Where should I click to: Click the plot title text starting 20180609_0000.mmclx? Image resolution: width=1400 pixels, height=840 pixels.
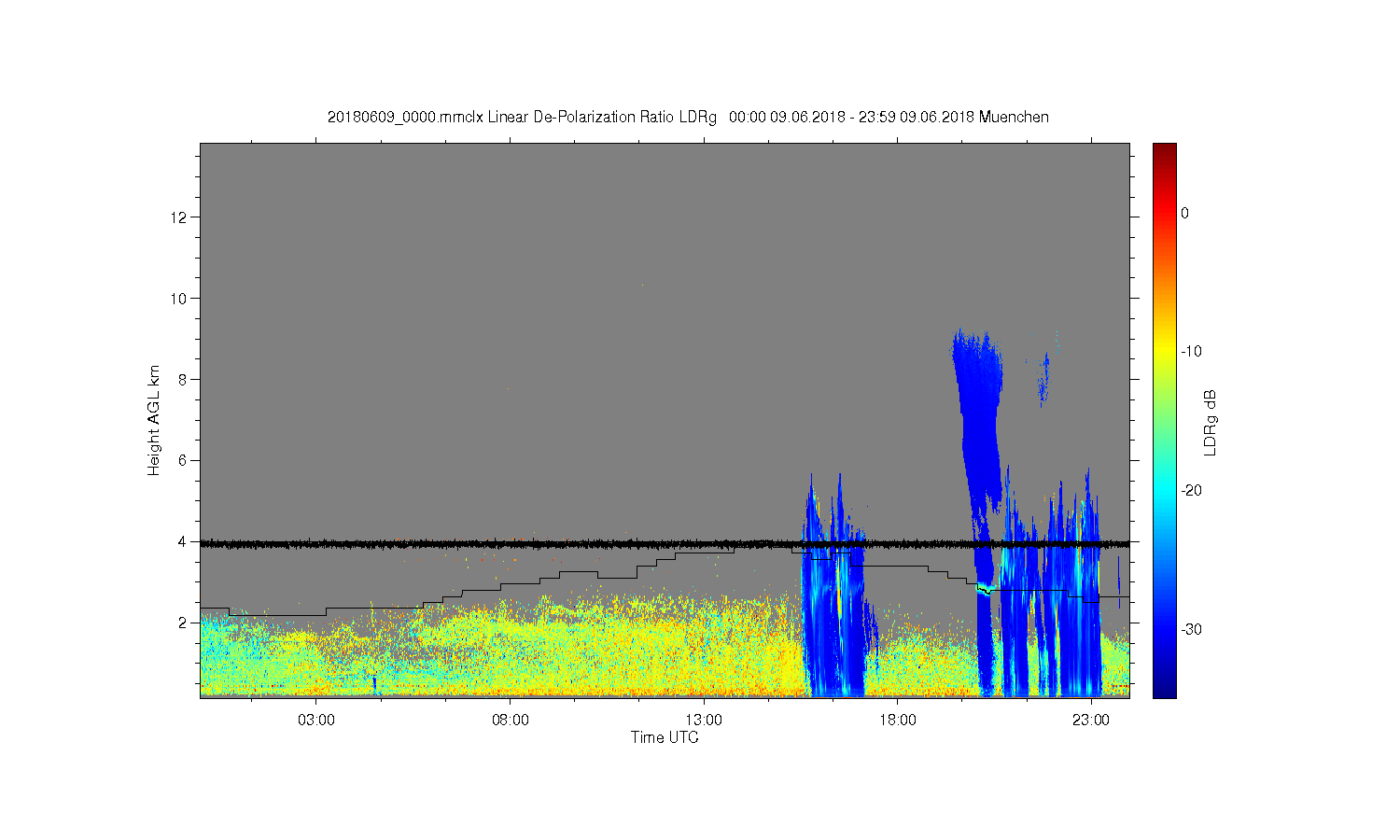click(x=688, y=118)
